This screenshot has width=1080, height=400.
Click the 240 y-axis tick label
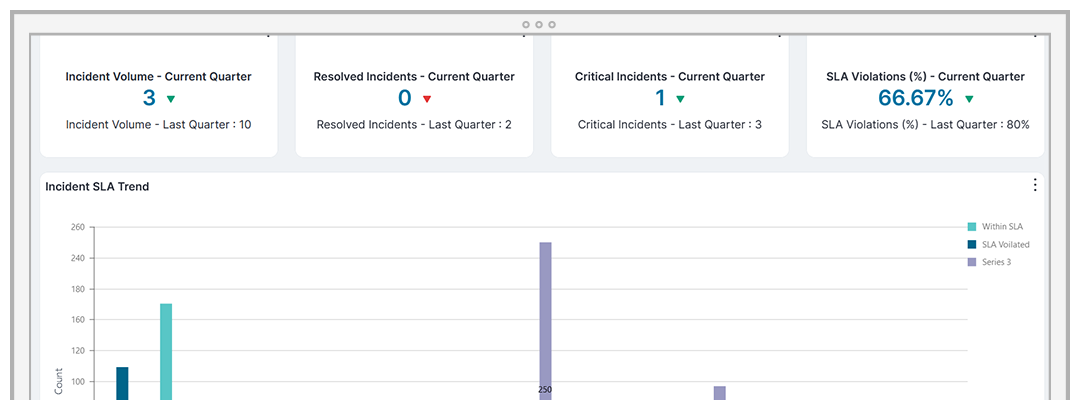point(77,258)
